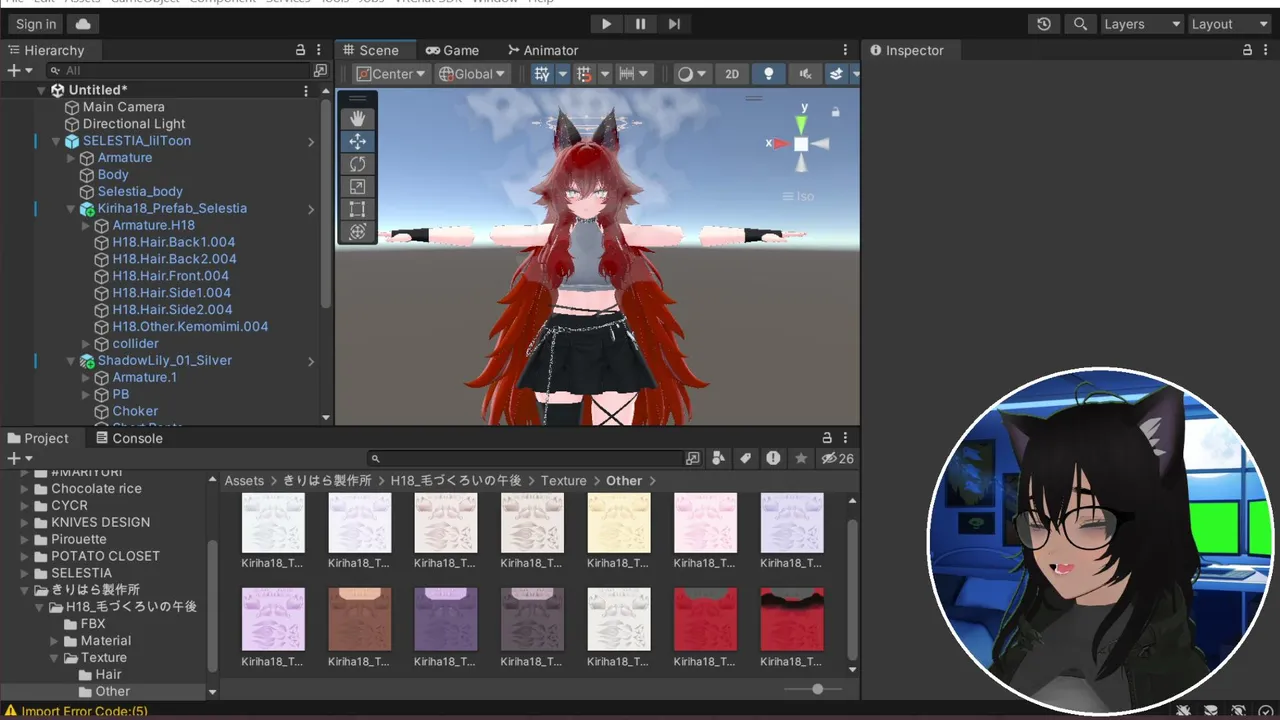Viewport: 1280px width, 720px height.
Task: Click the Step frame button
Action: [x=674, y=24]
